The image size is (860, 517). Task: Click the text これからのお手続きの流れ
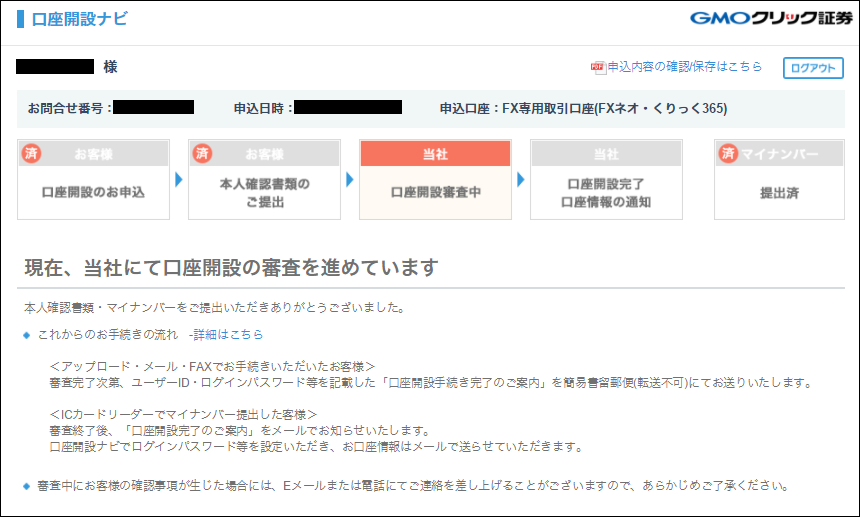point(108,334)
